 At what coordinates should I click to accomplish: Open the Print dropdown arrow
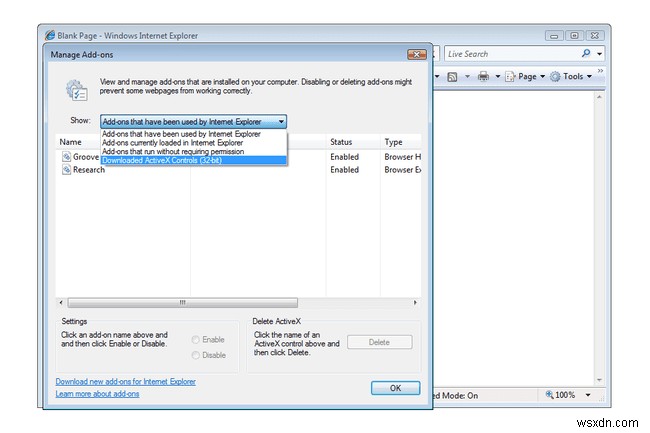coord(497,76)
